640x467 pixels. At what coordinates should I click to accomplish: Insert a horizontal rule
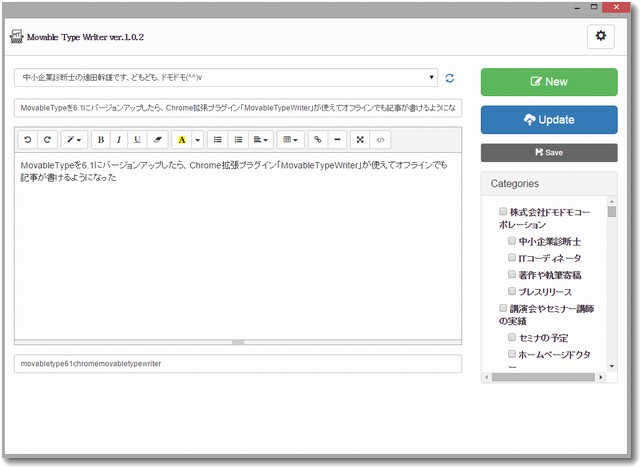pyautogui.click(x=337, y=140)
